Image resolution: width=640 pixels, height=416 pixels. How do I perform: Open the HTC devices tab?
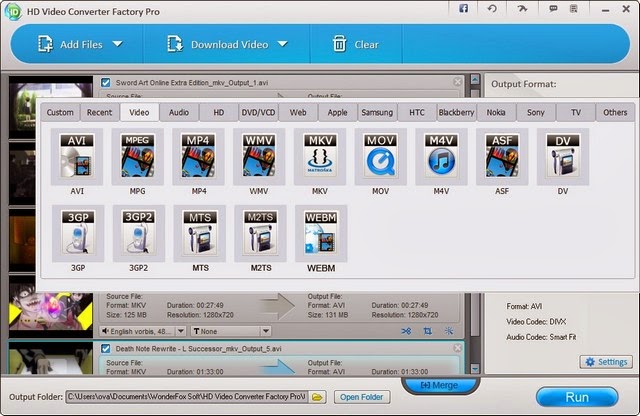(x=417, y=112)
